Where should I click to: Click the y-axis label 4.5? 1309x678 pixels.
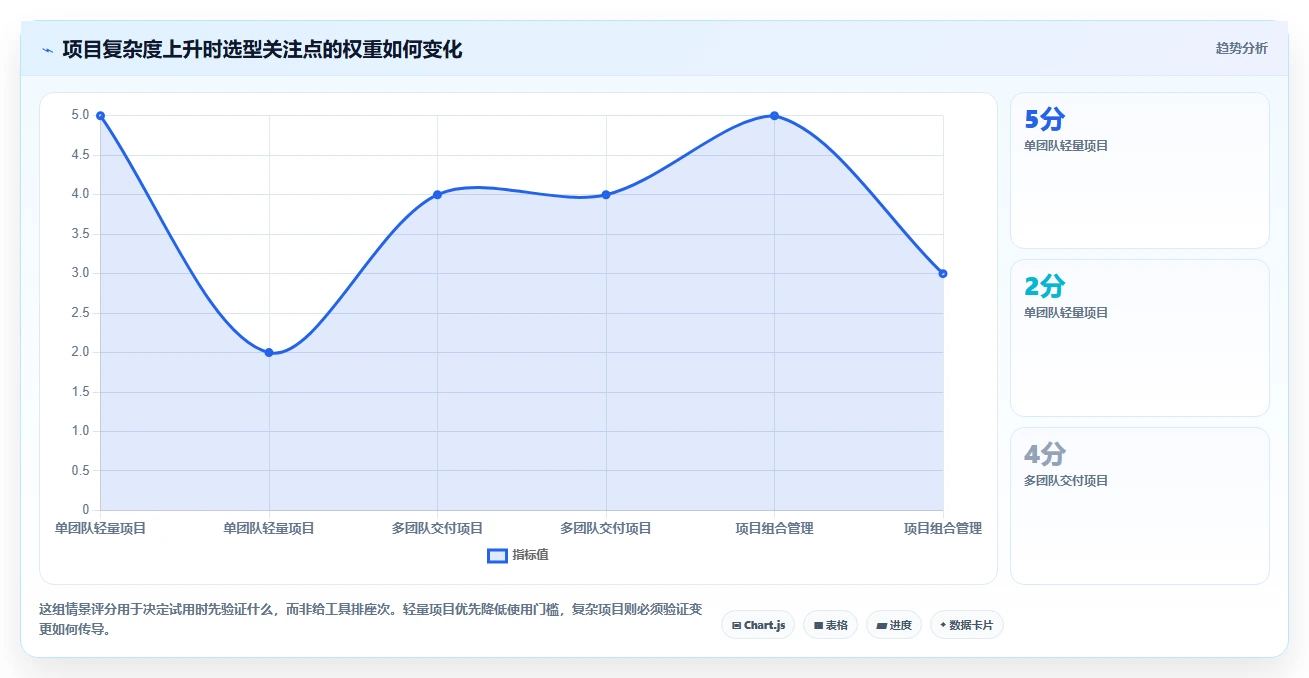pos(80,155)
